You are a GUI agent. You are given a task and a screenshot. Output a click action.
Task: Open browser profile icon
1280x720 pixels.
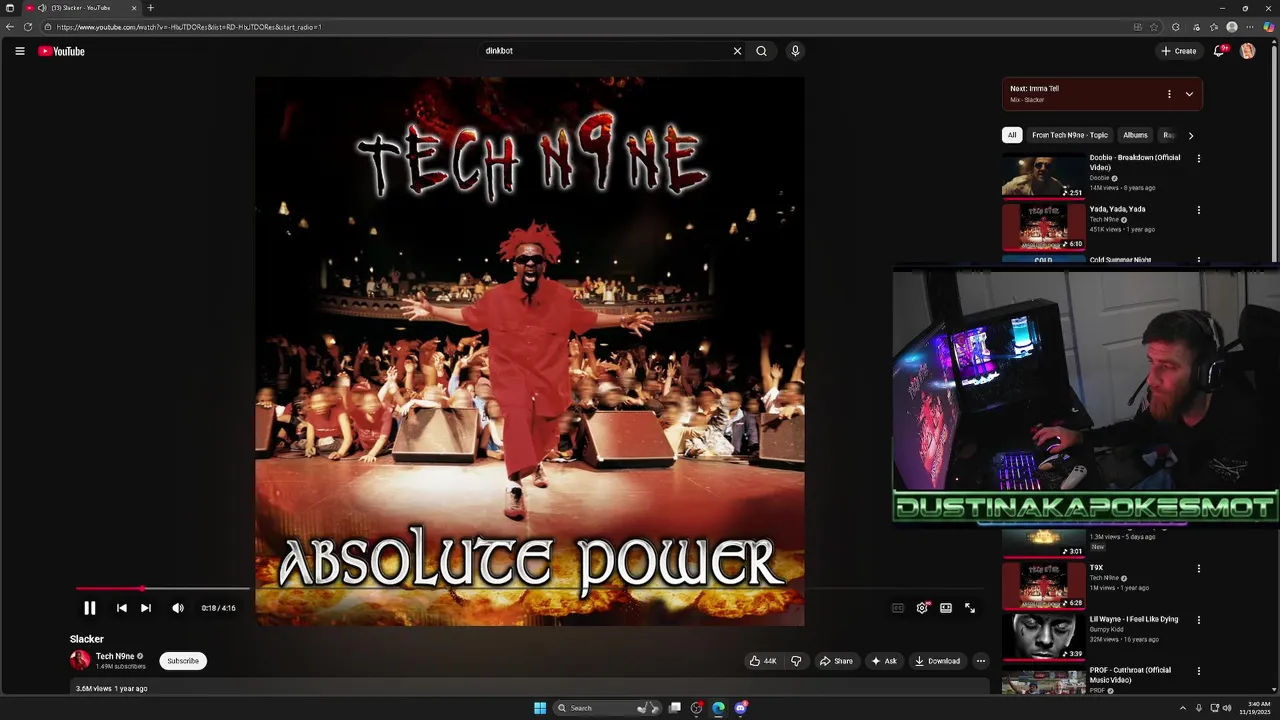[x=1232, y=27]
